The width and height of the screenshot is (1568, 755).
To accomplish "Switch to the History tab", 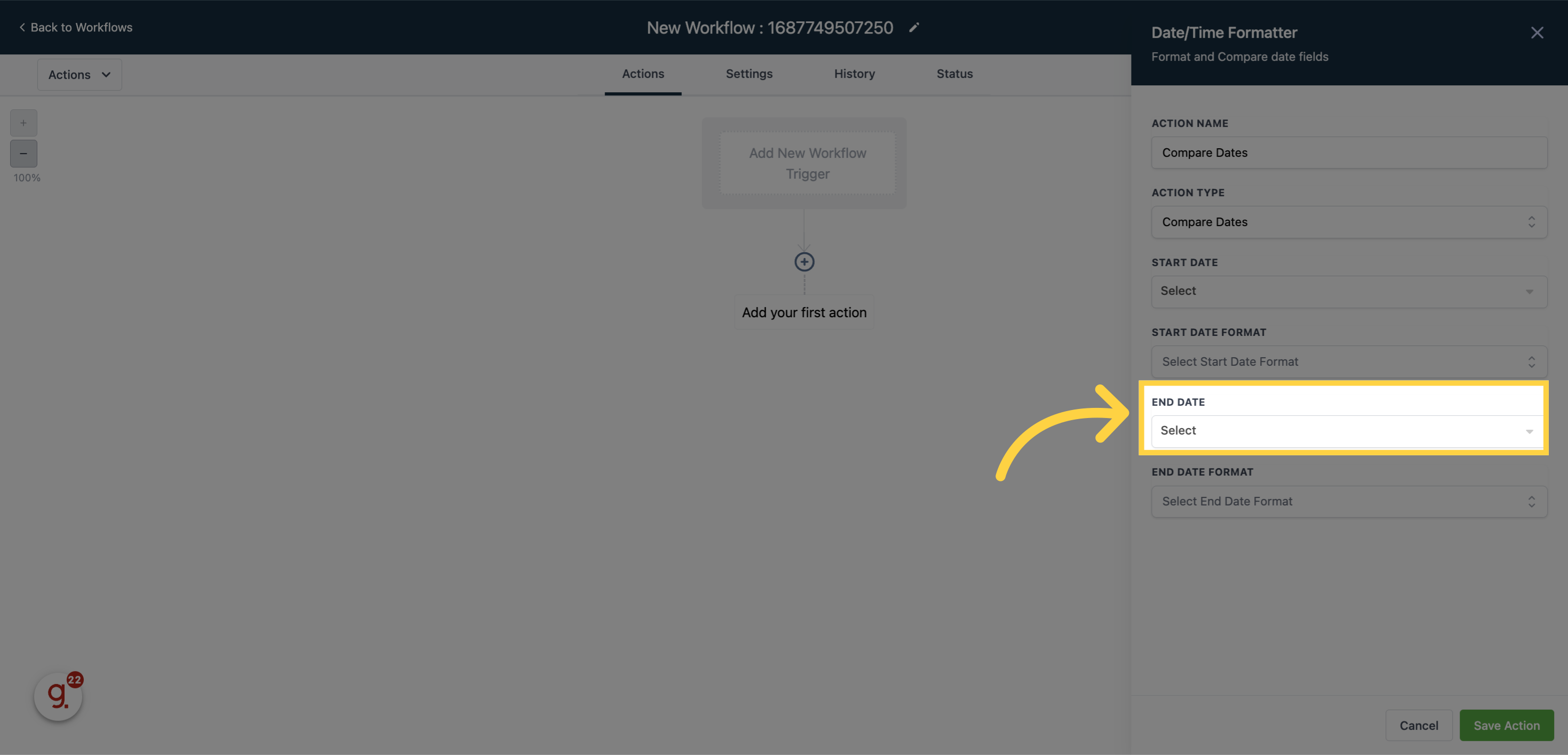I will tap(854, 74).
